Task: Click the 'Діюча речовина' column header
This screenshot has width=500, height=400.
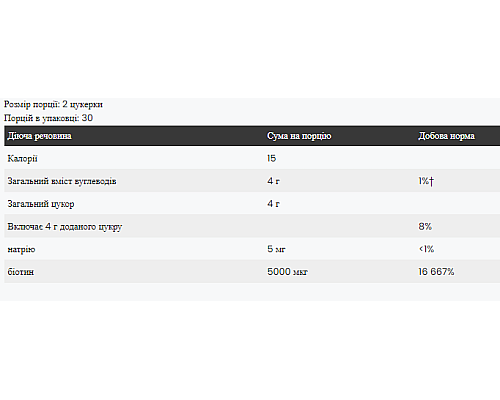Action: tap(39, 136)
